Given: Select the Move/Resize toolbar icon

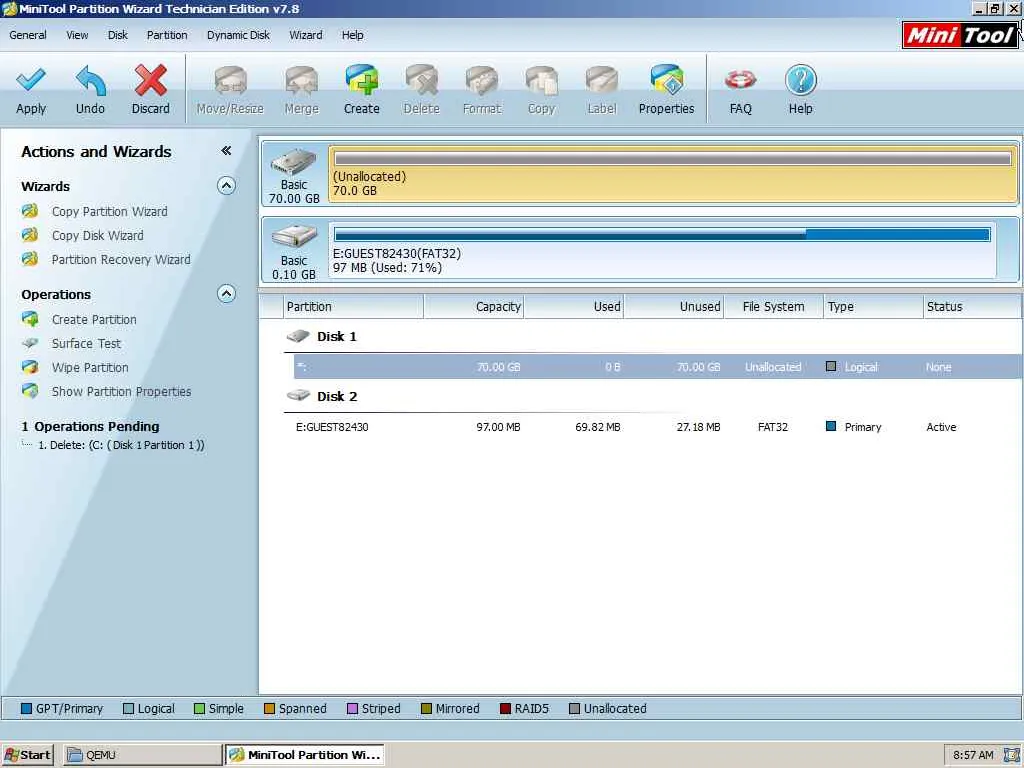Looking at the screenshot, I should [x=230, y=81].
